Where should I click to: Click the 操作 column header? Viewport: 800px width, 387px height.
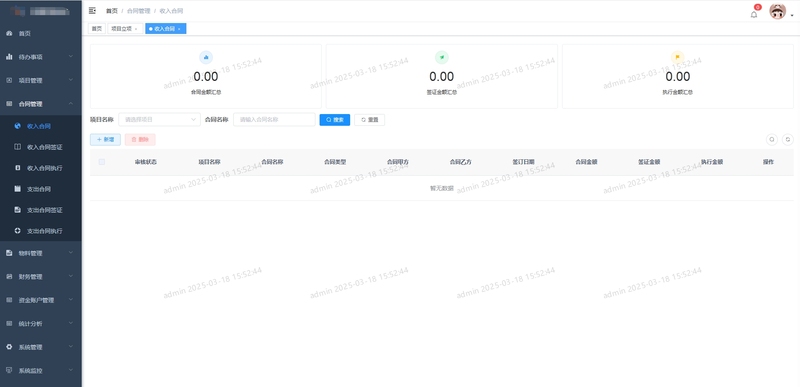click(768, 162)
